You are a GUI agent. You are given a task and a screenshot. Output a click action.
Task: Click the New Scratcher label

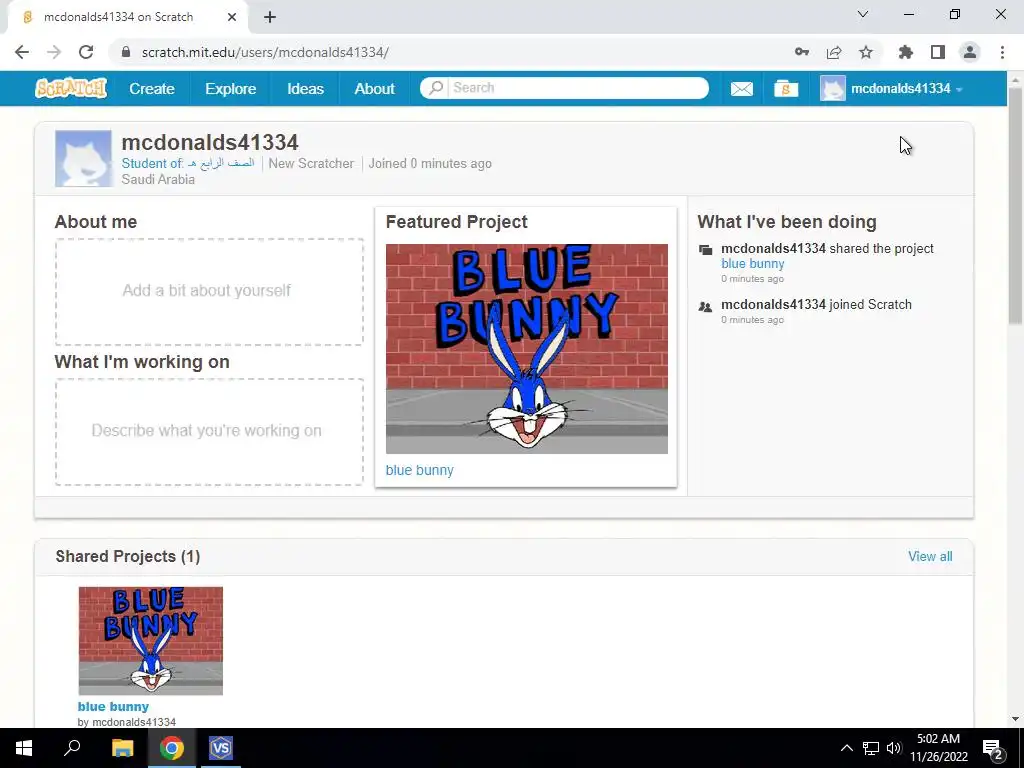311,163
